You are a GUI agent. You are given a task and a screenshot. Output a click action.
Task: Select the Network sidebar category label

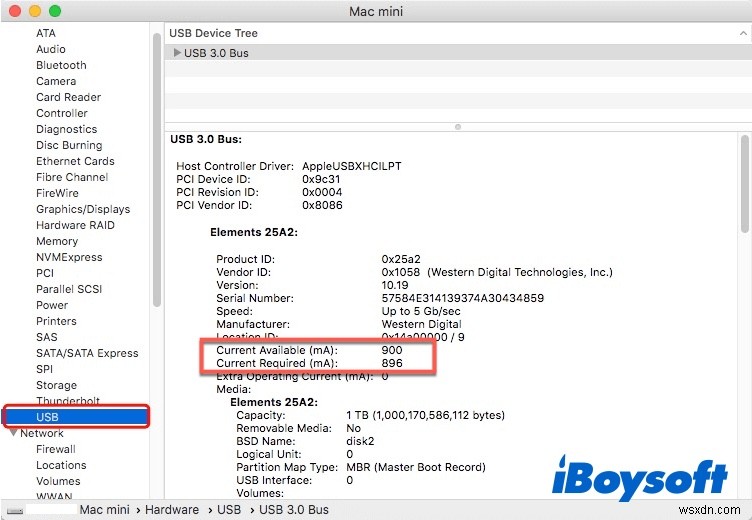click(x=42, y=433)
